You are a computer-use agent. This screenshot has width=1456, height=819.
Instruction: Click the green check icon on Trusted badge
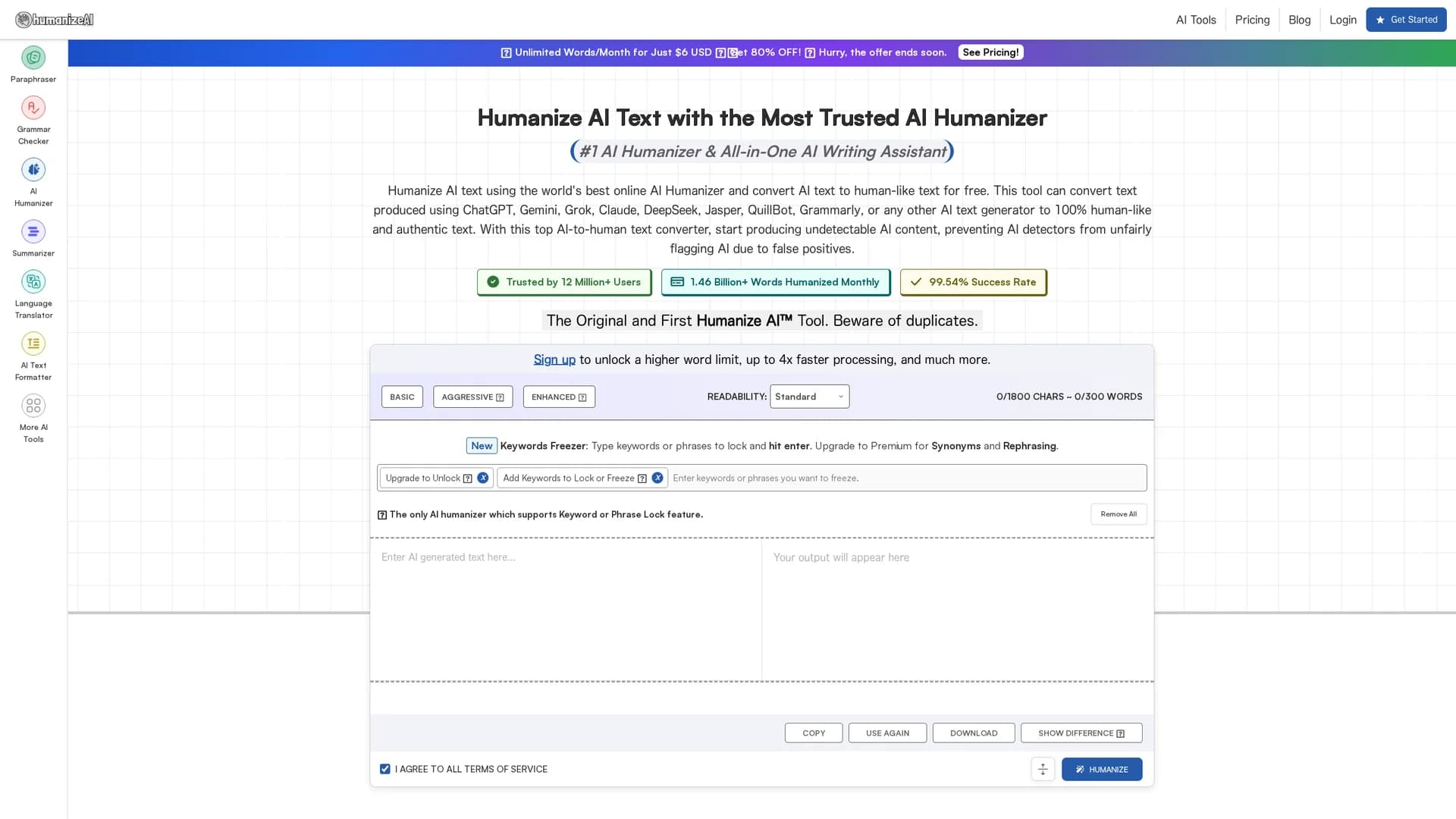coord(493,282)
